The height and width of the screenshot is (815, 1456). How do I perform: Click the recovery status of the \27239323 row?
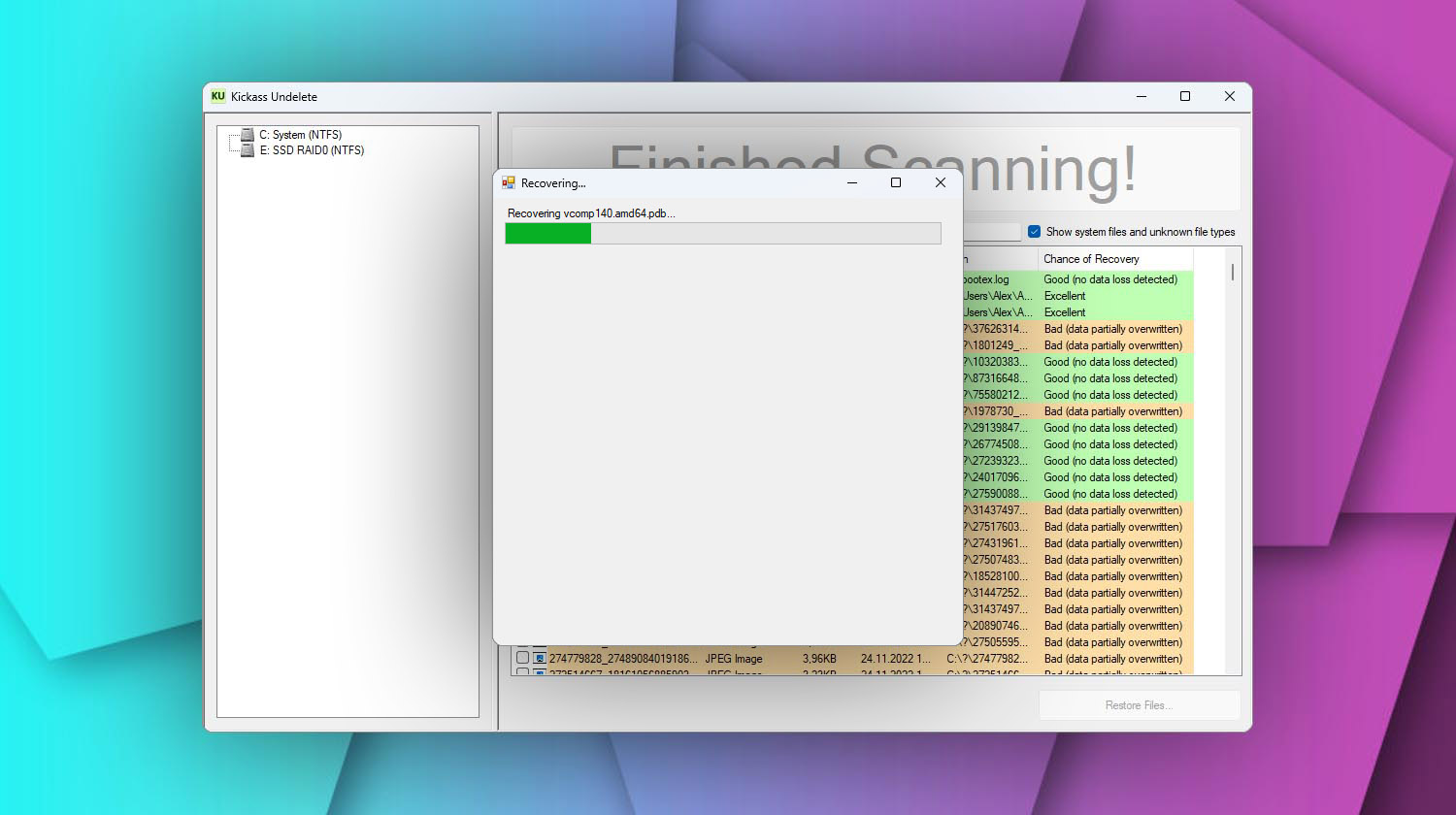coord(1110,461)
